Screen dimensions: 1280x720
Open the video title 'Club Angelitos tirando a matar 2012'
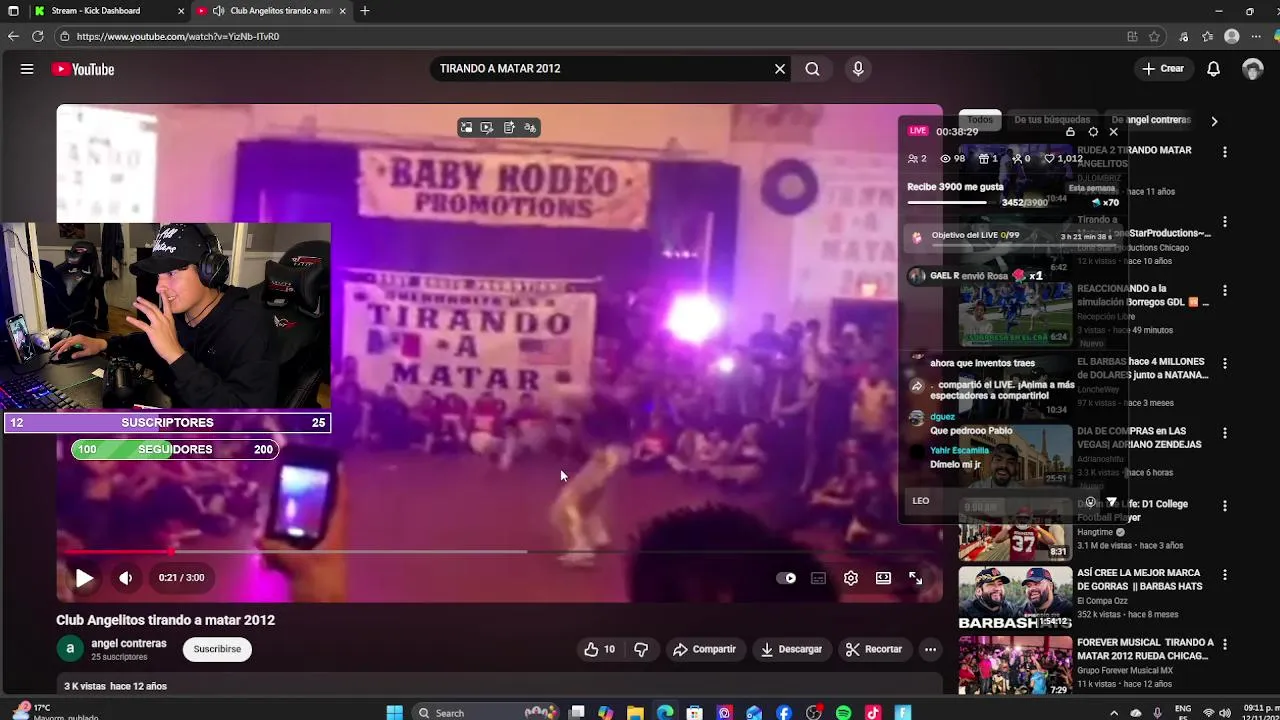[166, 620]
